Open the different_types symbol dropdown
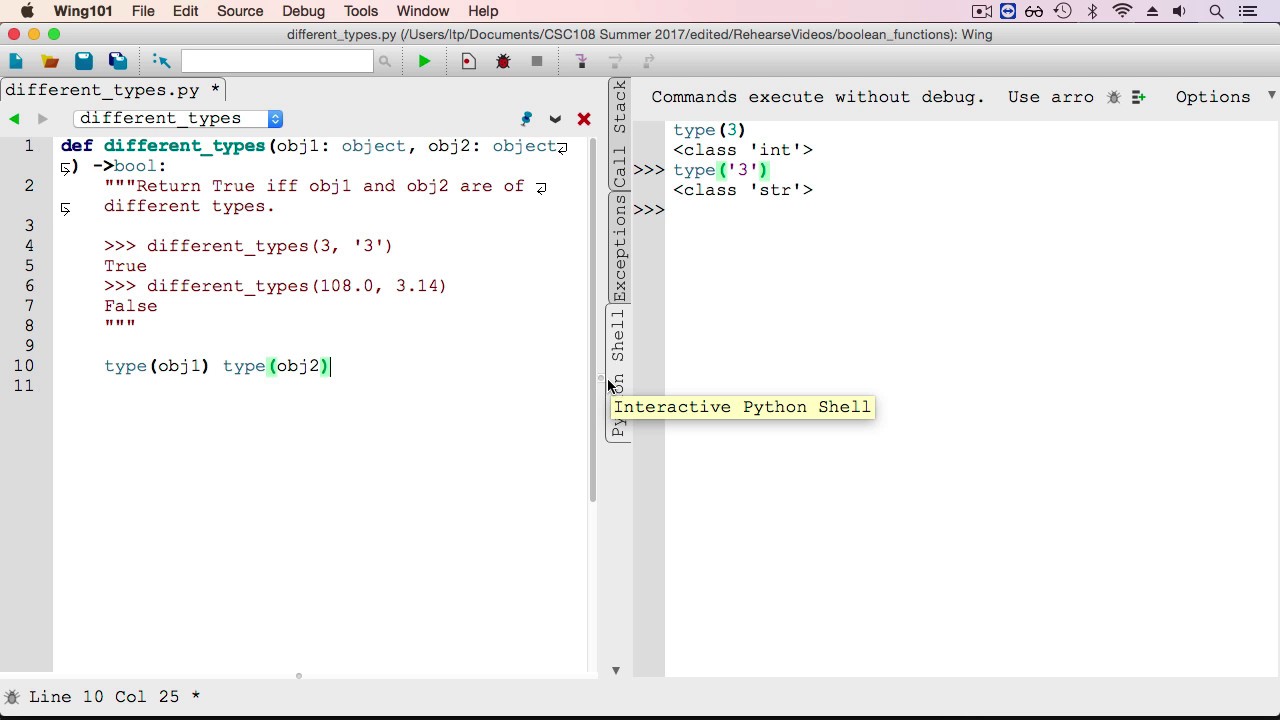 point(179,118)
